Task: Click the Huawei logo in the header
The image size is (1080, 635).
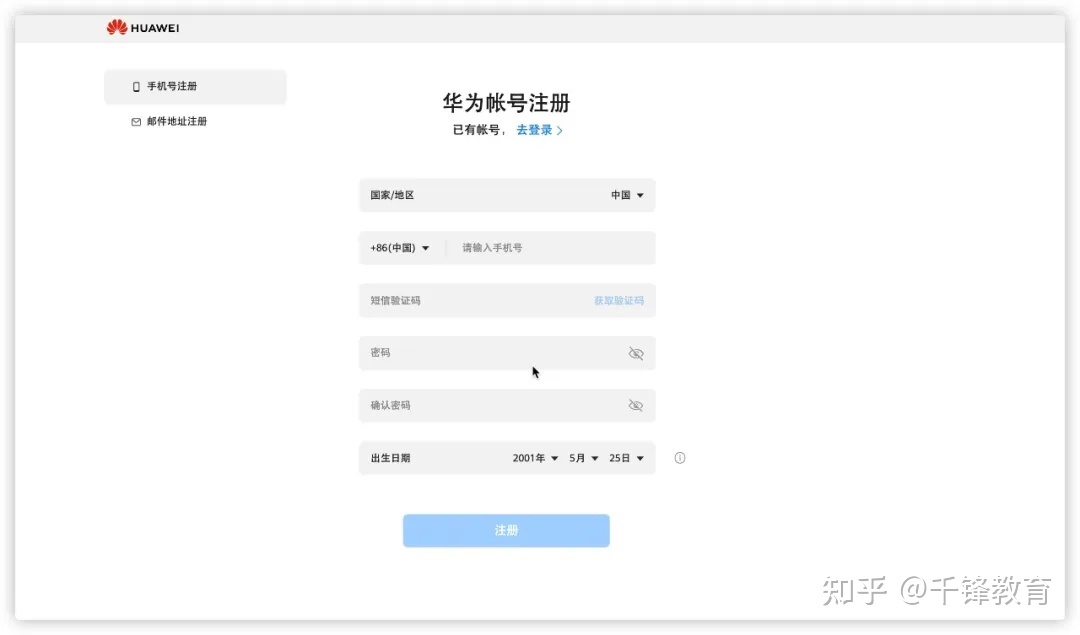Action: [x=143, y=28]
